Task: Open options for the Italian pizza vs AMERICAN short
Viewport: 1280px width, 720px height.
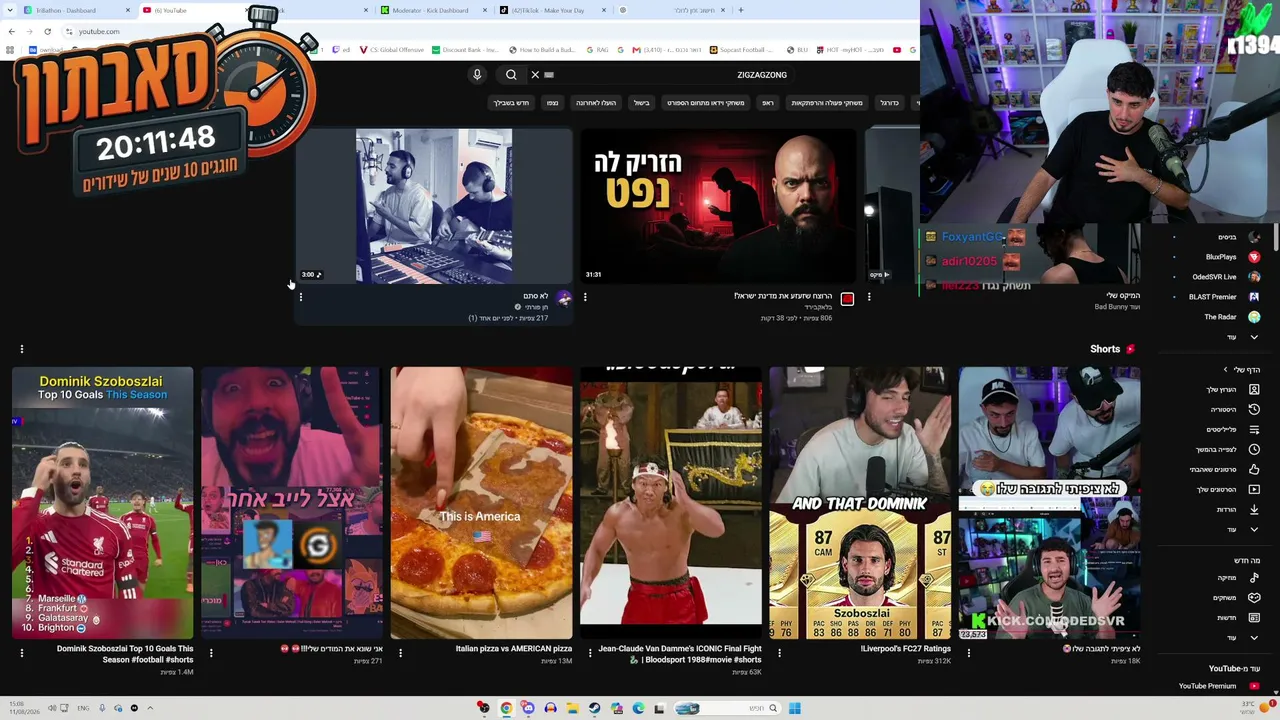Action: click(x=400, y=653)
